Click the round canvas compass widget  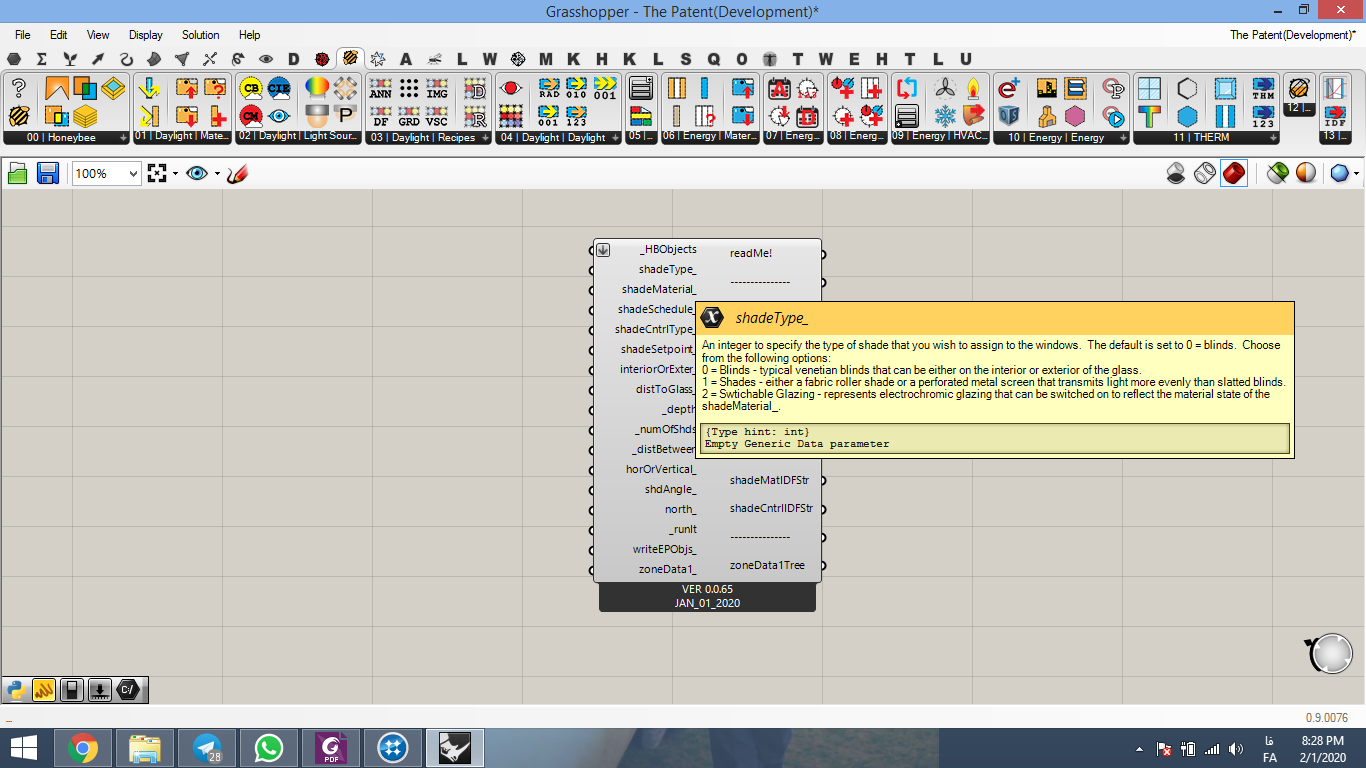[x=1330, y=653]
